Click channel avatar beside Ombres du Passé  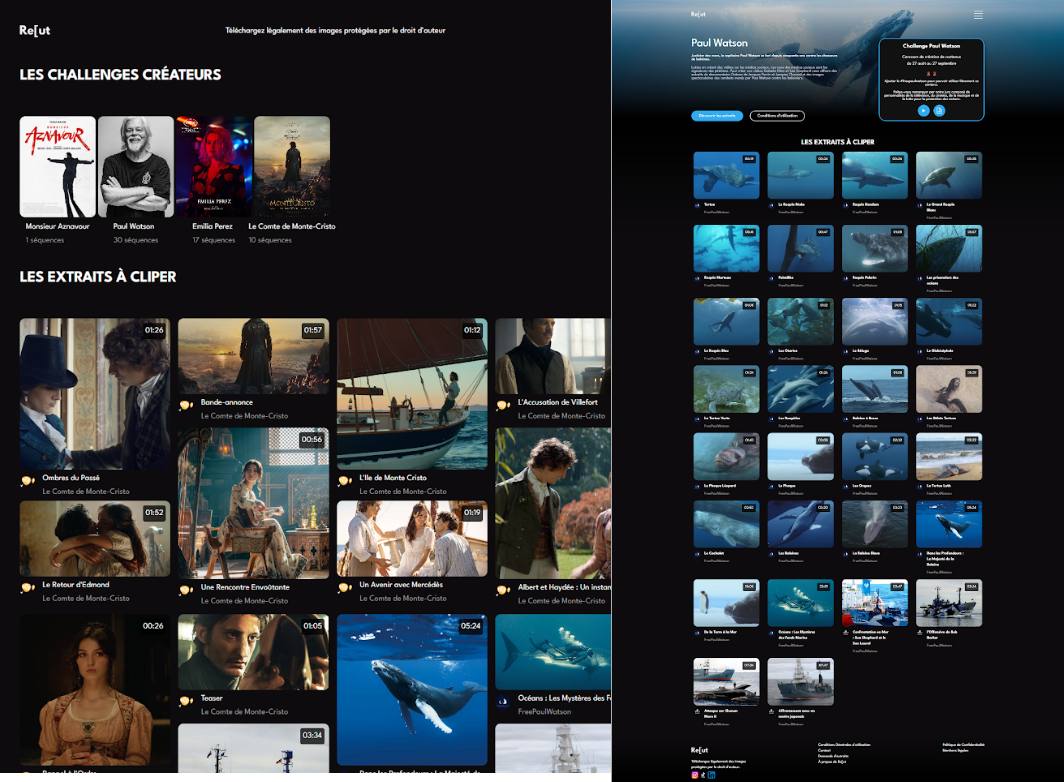[x=28, y=481]
